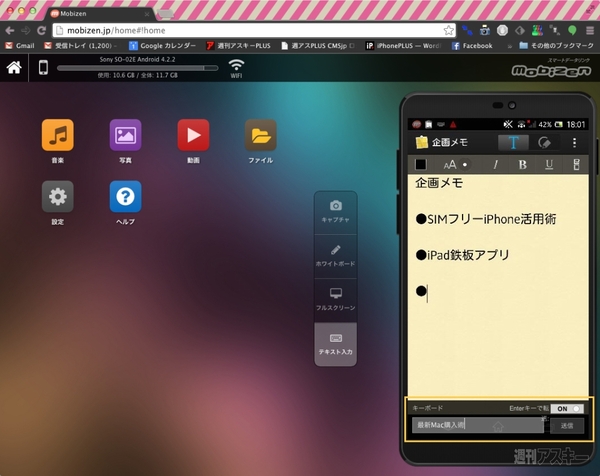600x476 pixels.
Task: Click the green balloon extension icon
Action: 572,30
